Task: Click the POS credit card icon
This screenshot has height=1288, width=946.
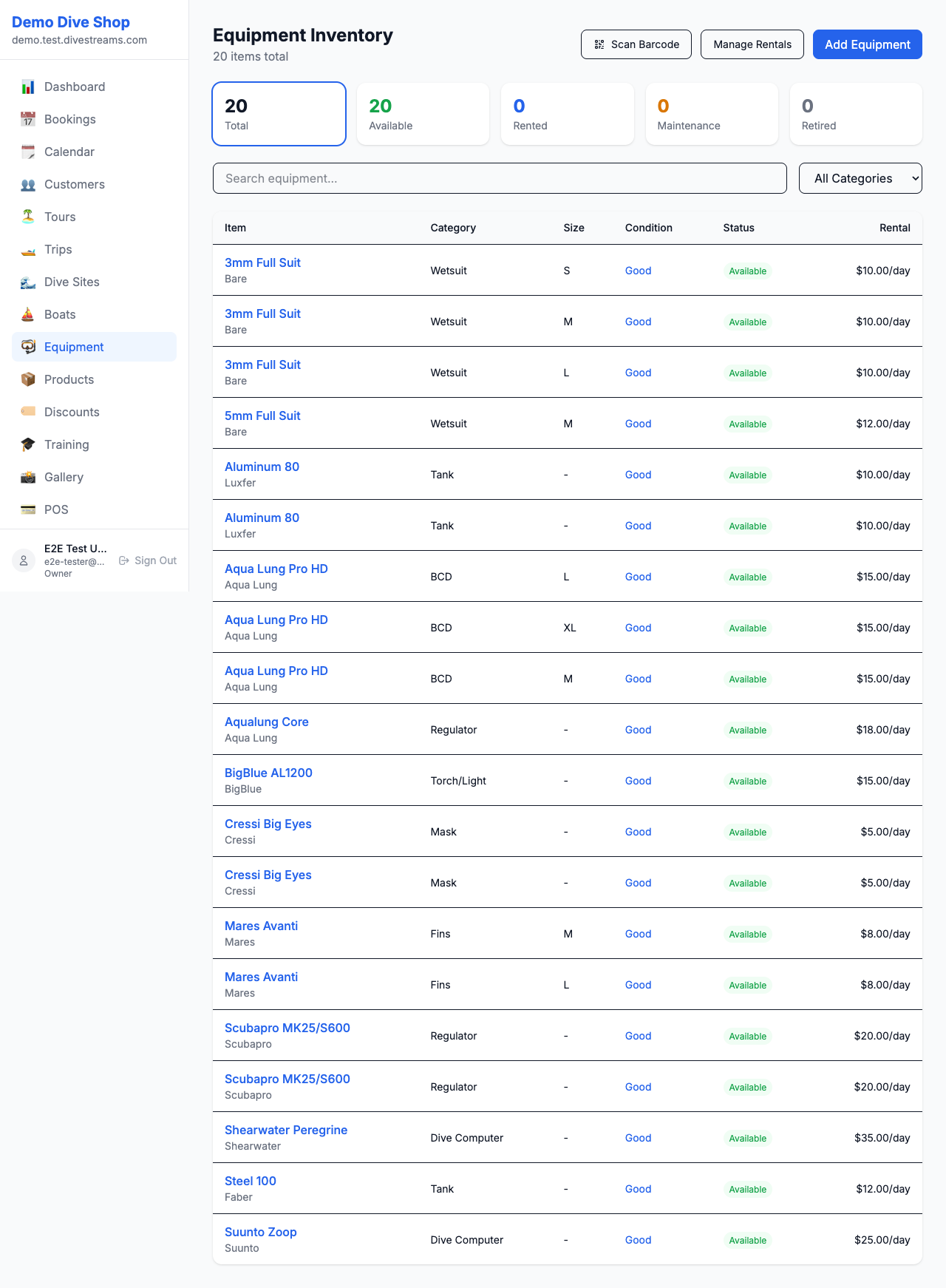Action: (28, 510)
